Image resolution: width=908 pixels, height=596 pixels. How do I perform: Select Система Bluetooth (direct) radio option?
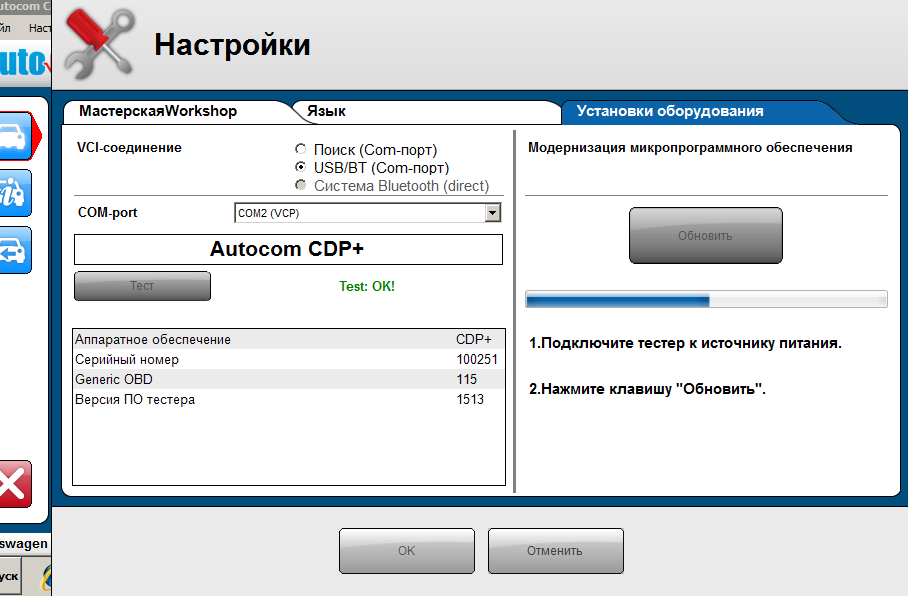click(301, 185)
